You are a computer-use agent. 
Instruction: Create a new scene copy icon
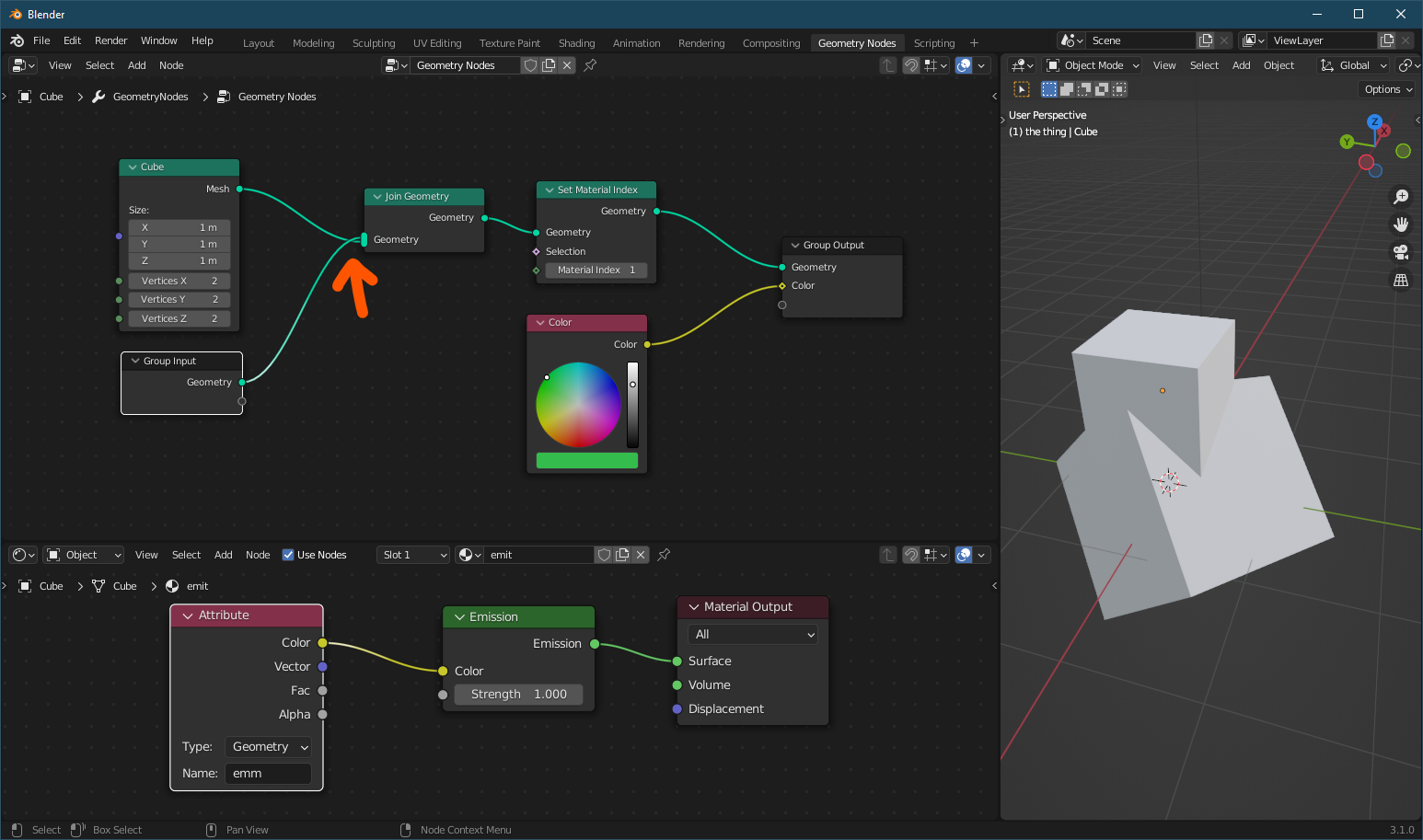click(x=1206, y=40)
